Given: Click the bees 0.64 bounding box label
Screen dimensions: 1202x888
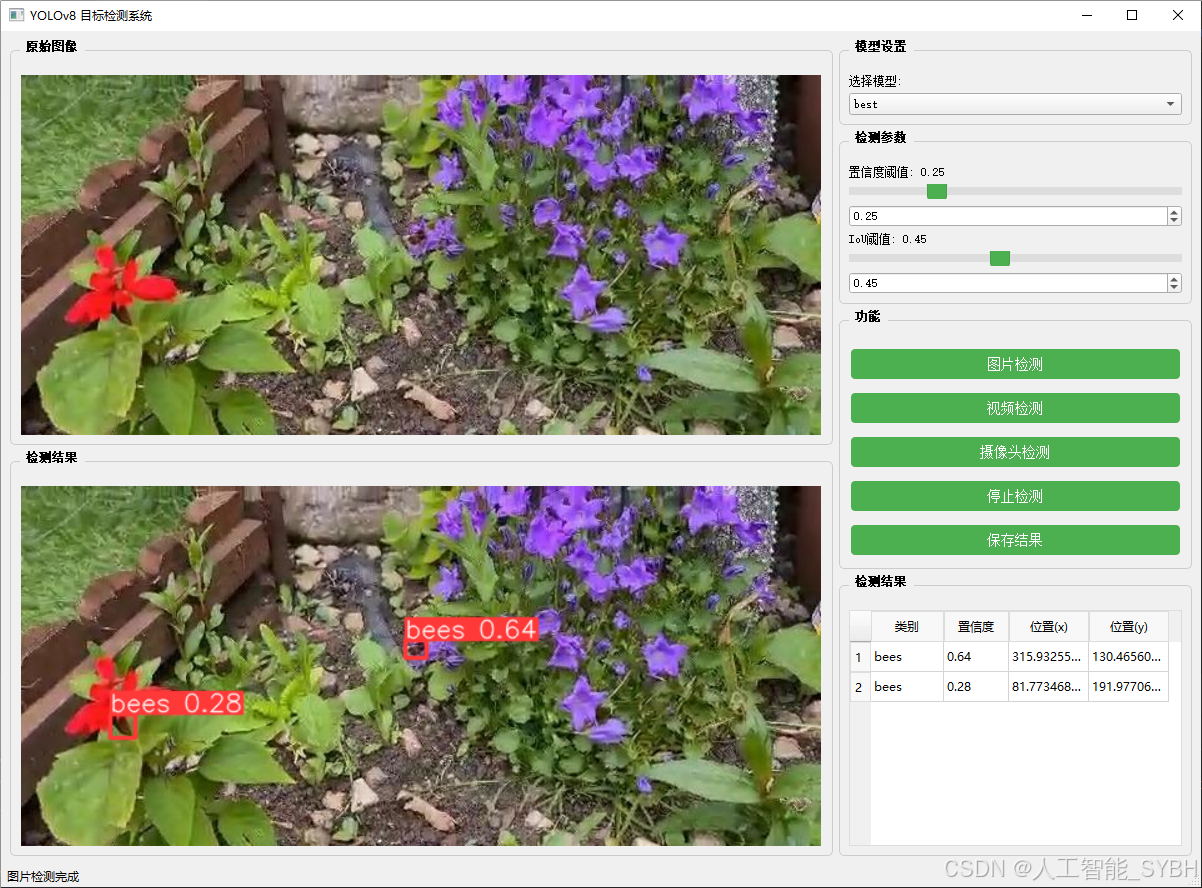Looking at the screenshot, I should [470, 630].
